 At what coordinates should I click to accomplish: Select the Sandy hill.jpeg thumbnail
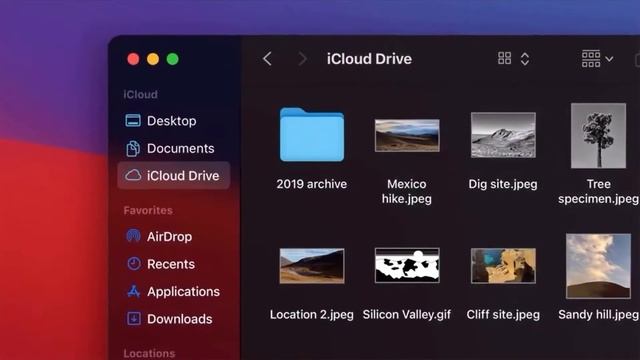point(598,266)
